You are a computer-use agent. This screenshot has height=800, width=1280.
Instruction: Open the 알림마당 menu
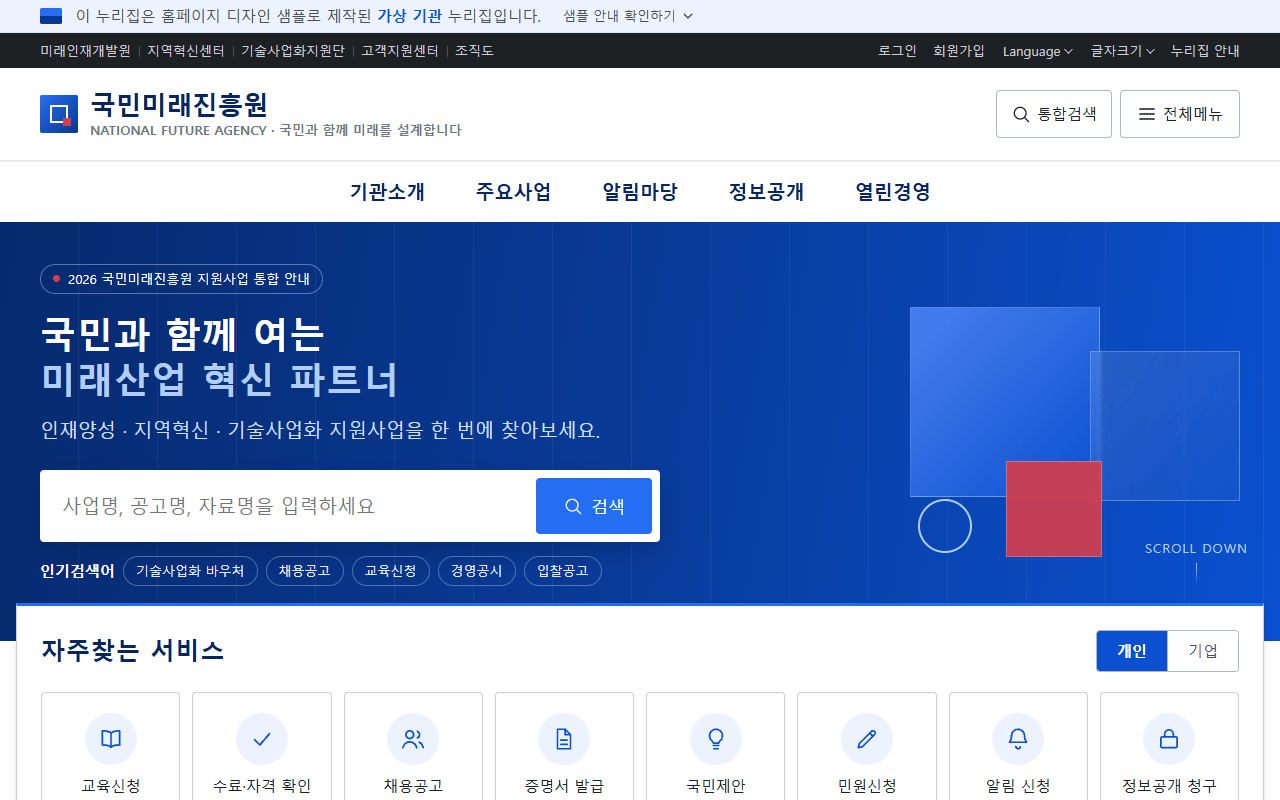click(640, 192)
